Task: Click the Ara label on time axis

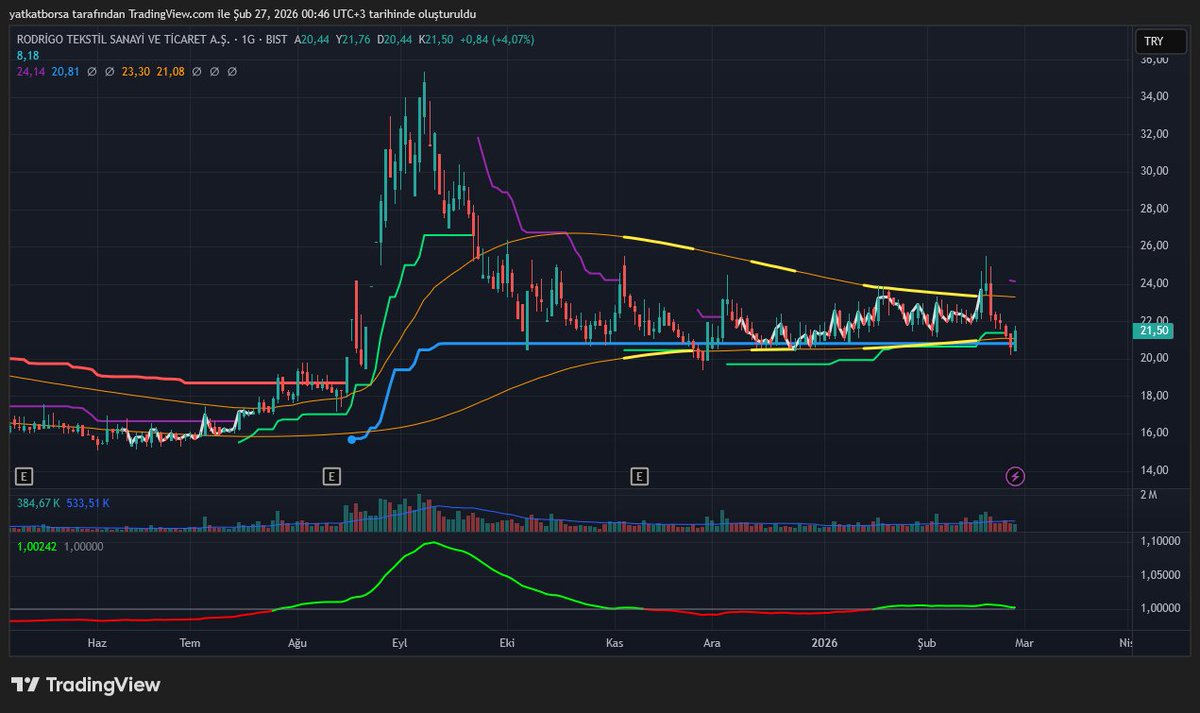Action: [712, 643]
